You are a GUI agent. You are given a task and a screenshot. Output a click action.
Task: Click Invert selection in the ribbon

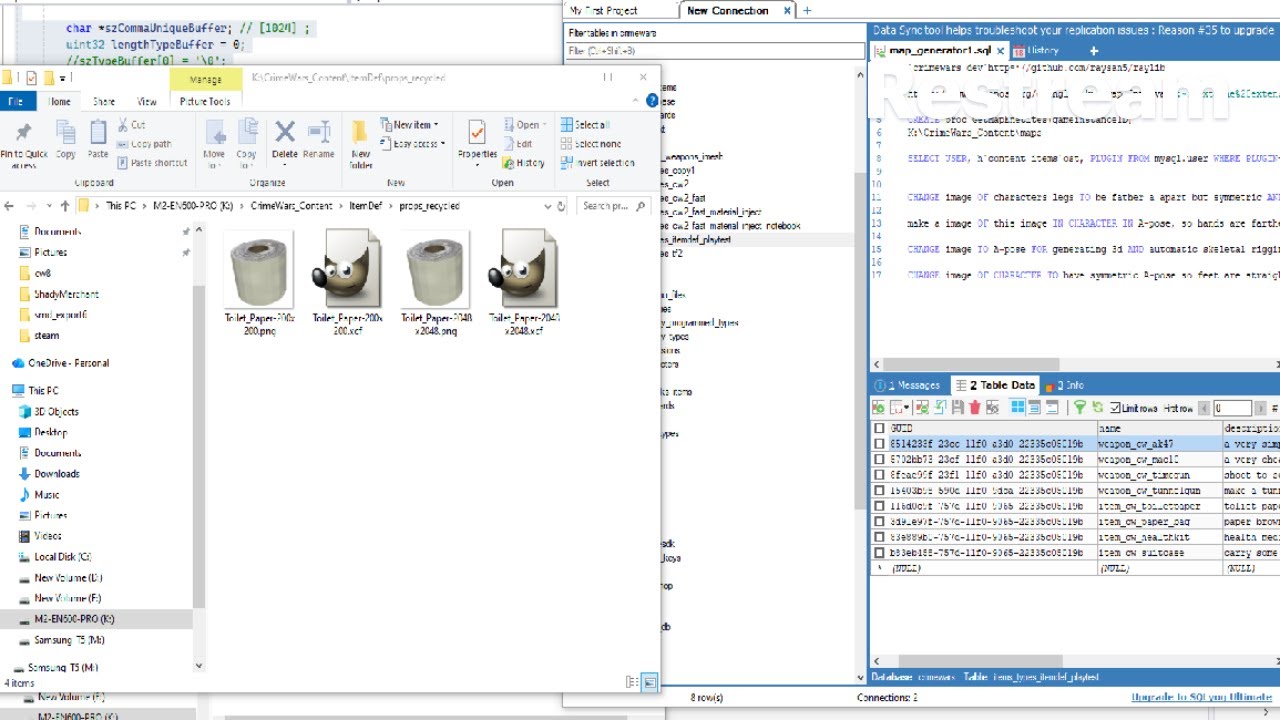[x=597, y=163]
